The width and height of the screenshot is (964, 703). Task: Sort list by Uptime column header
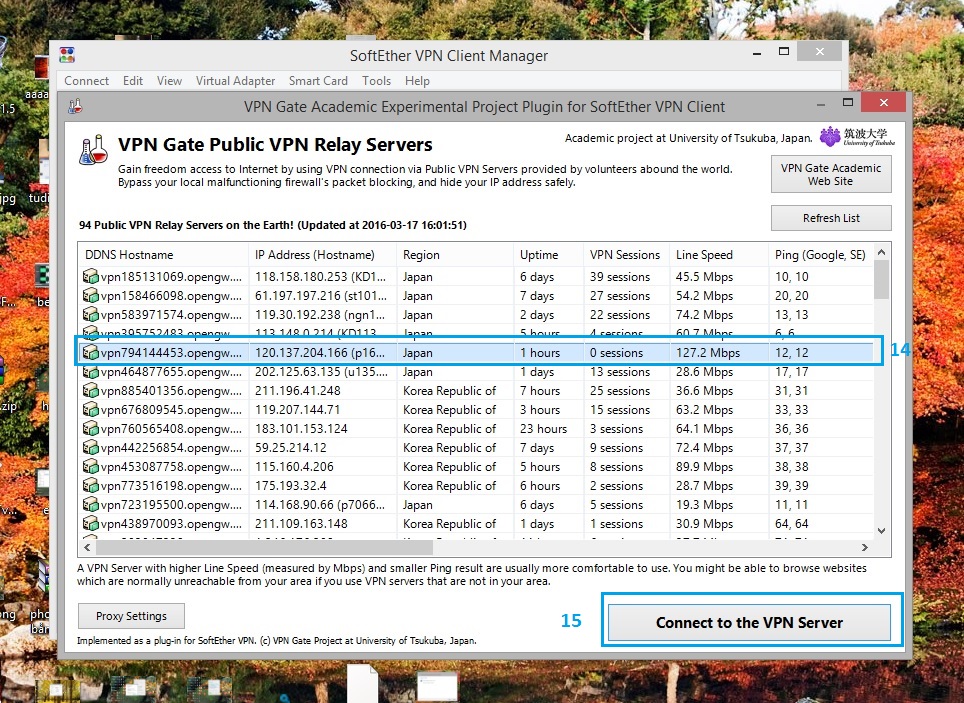click(548, 255)
